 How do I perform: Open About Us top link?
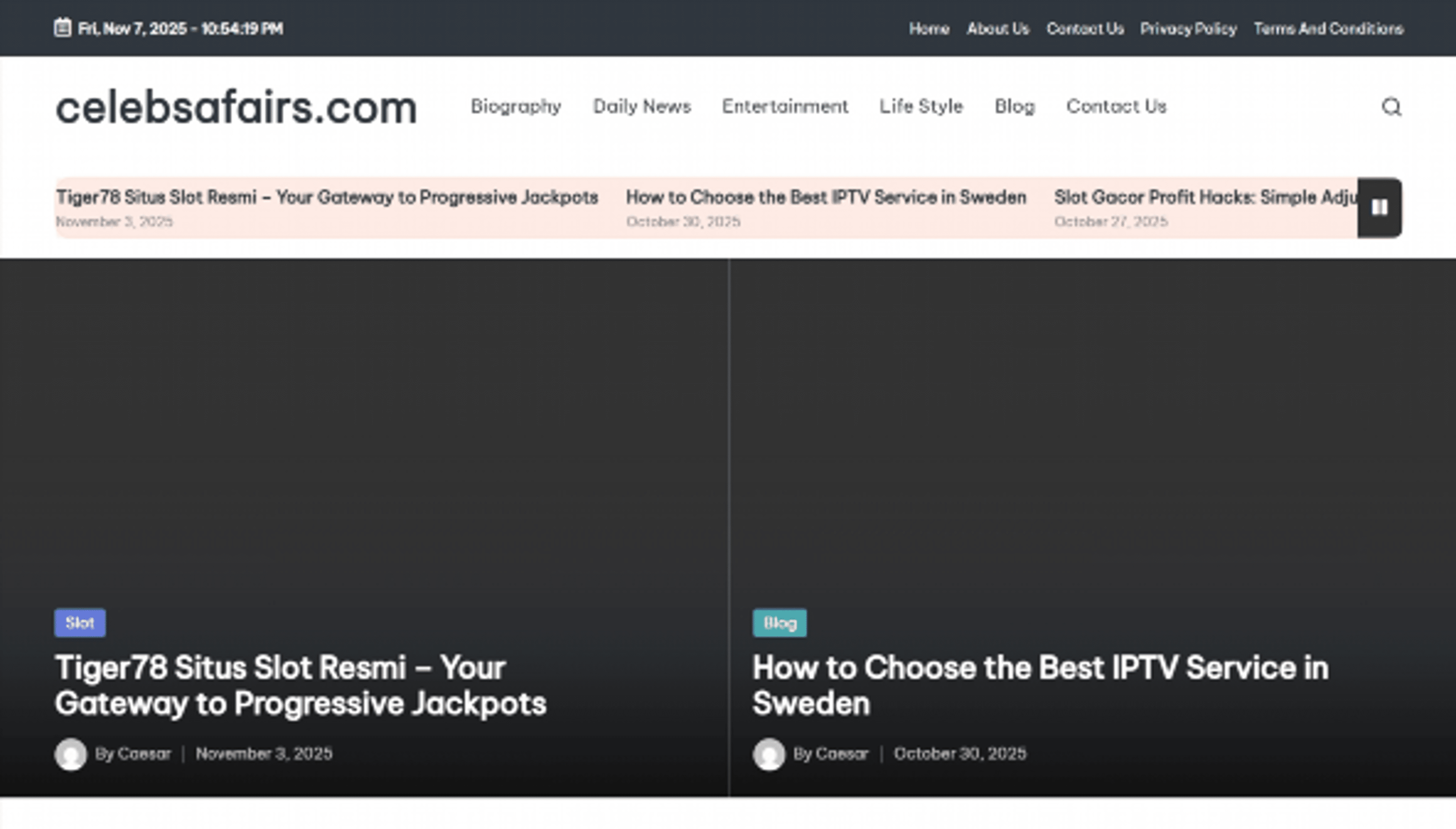[998, 28]
